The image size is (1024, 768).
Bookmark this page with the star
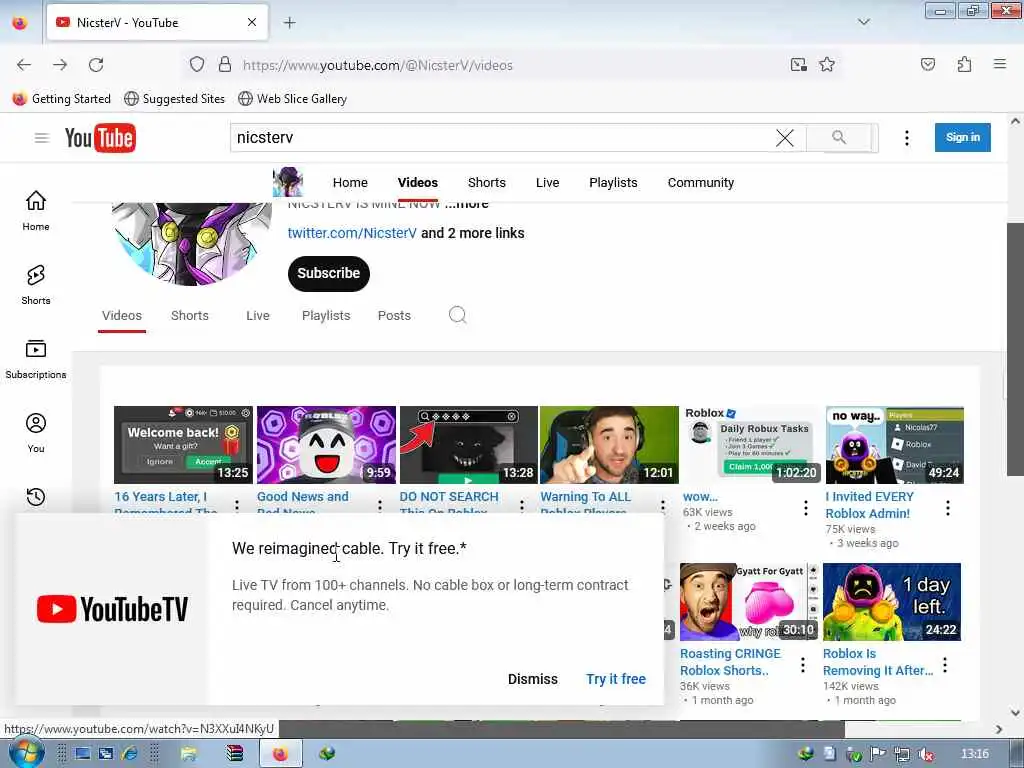827,65
